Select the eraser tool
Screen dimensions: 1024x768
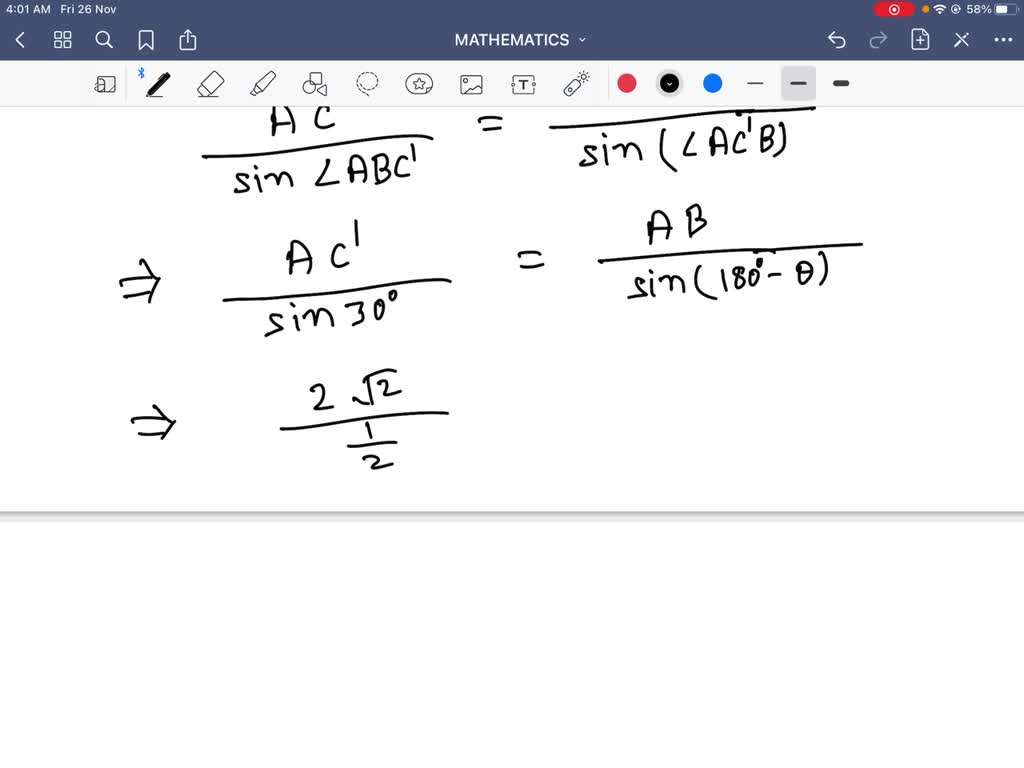(x=210, y=84)
